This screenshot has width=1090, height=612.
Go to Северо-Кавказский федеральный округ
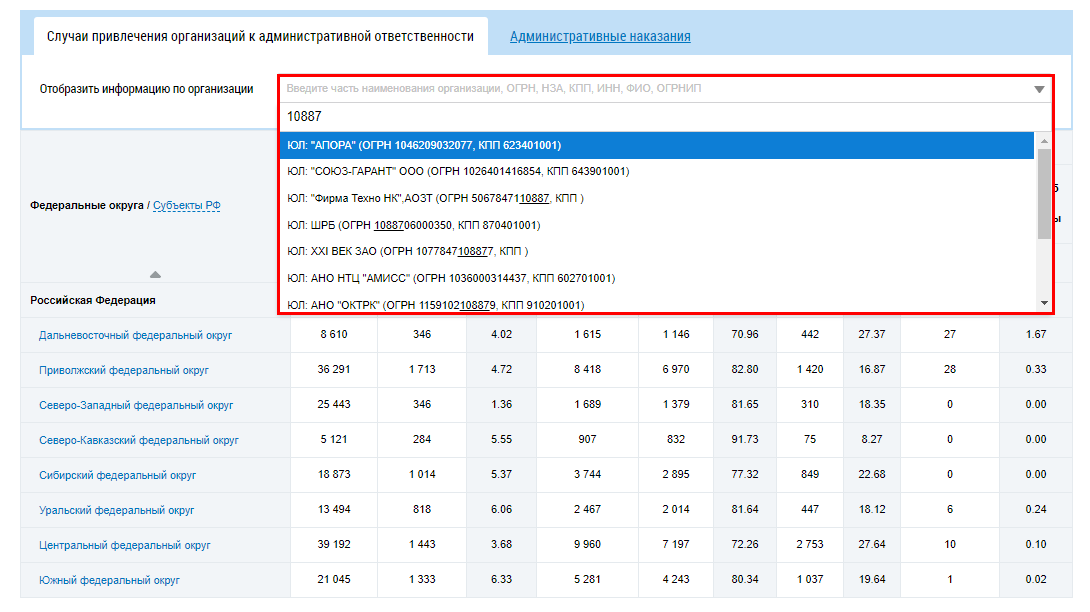(x=139, y=440)
